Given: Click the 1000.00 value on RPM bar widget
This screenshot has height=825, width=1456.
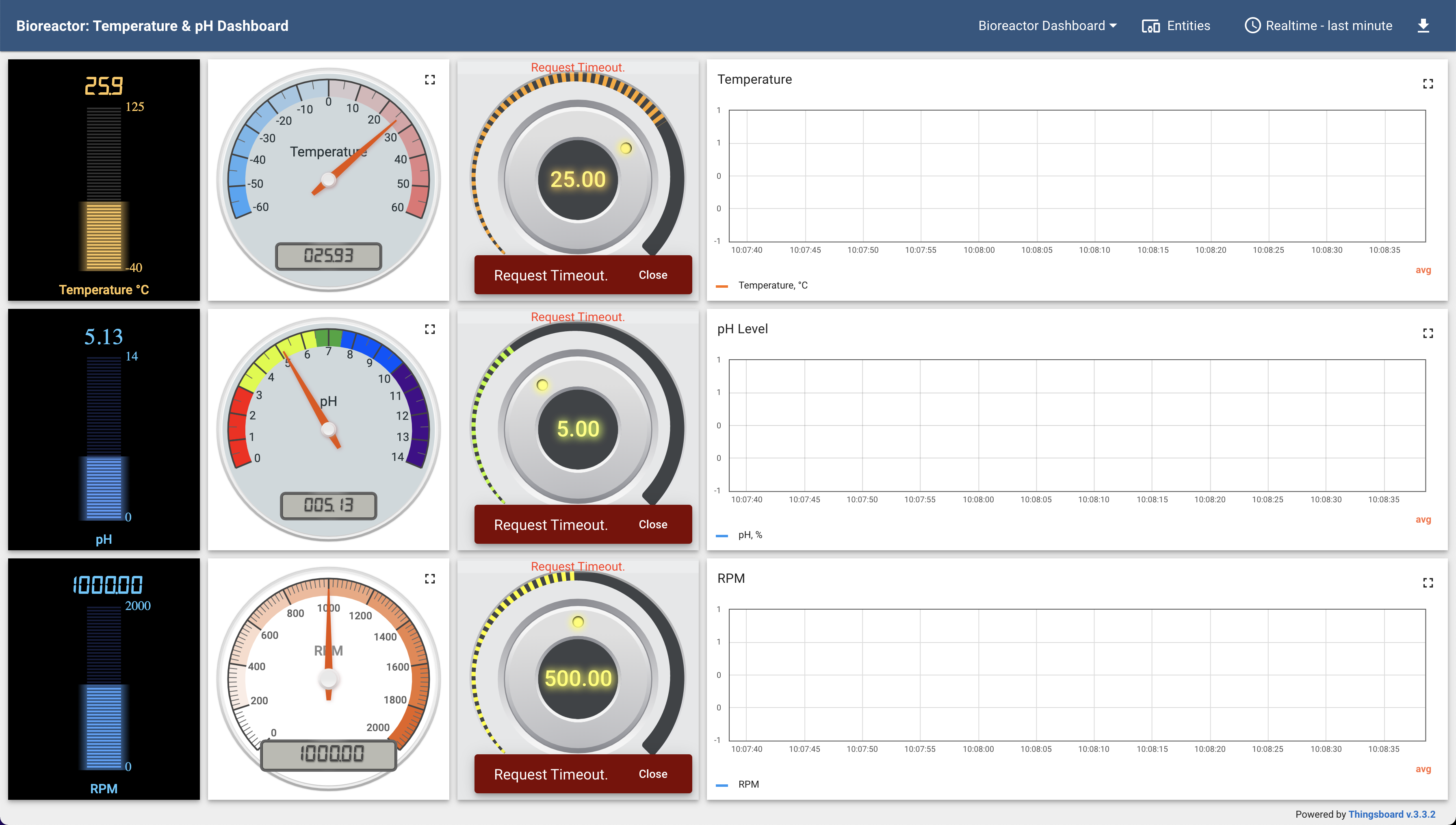Looking at the screenshot, I should [108, 585].
